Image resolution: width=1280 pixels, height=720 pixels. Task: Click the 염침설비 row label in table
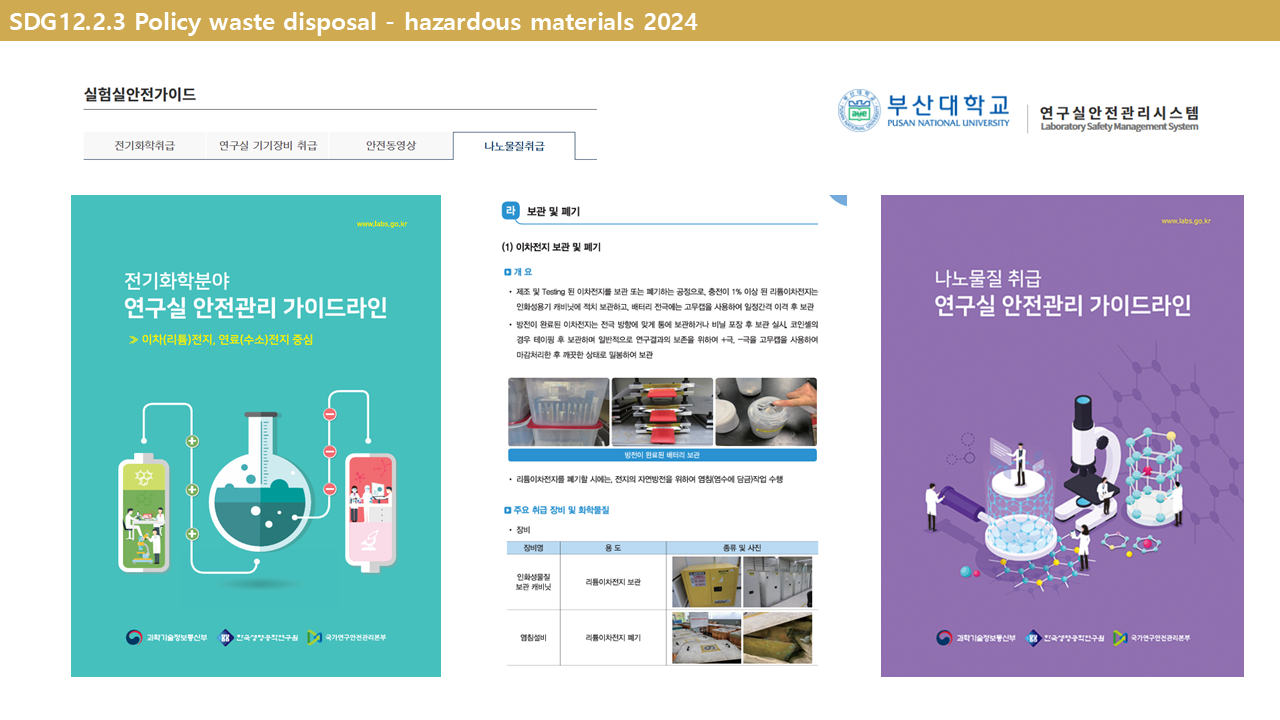pos(532,638)
